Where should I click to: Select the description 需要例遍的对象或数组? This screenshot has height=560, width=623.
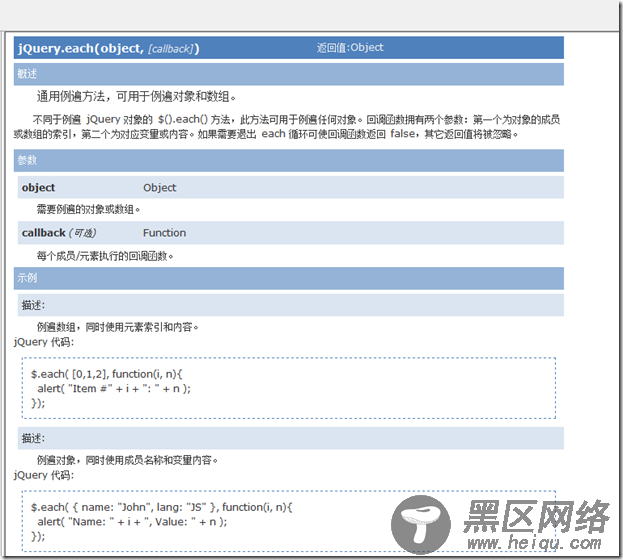(89, 209)
